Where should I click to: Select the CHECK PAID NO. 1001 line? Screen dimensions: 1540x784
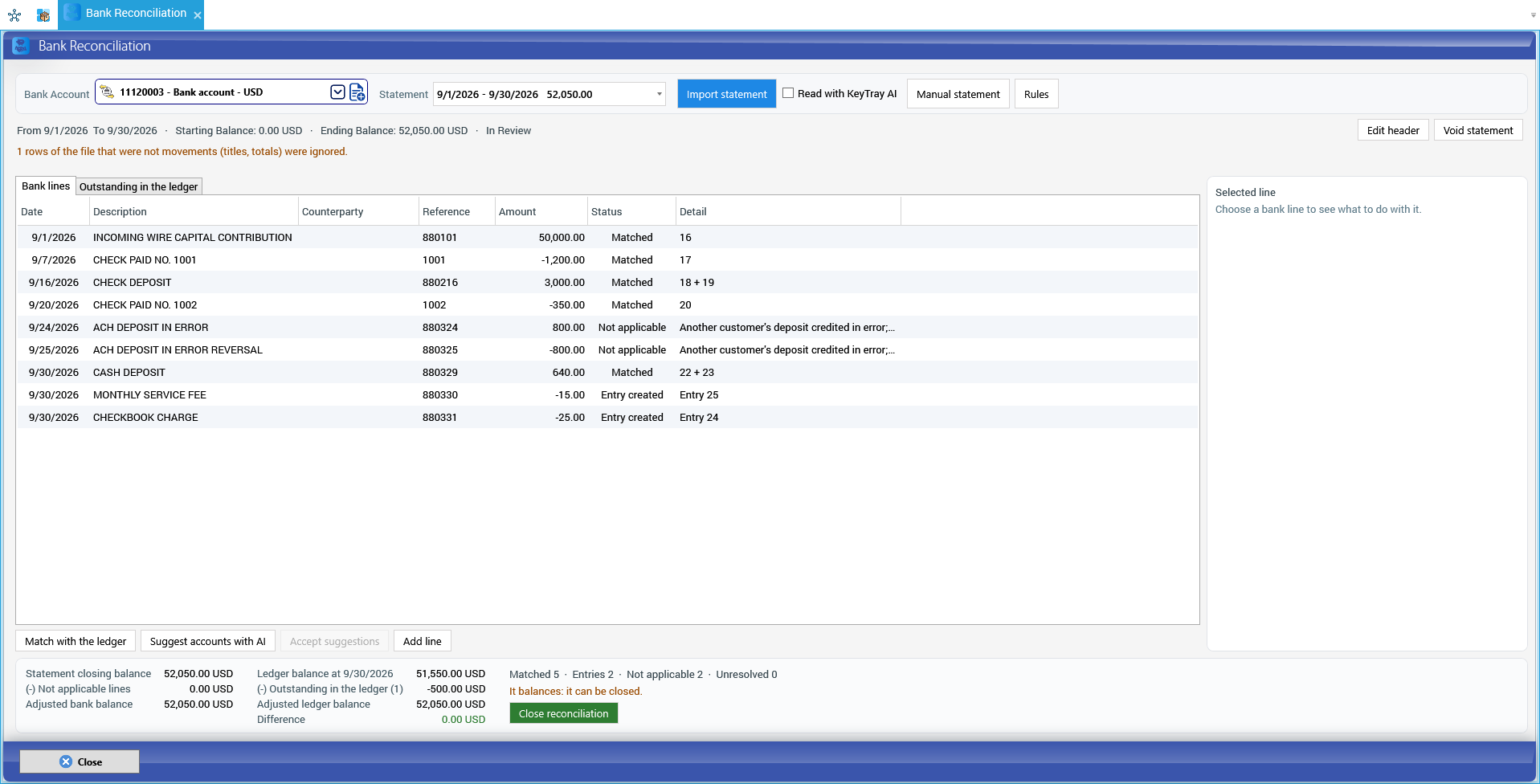click(607, 259)
